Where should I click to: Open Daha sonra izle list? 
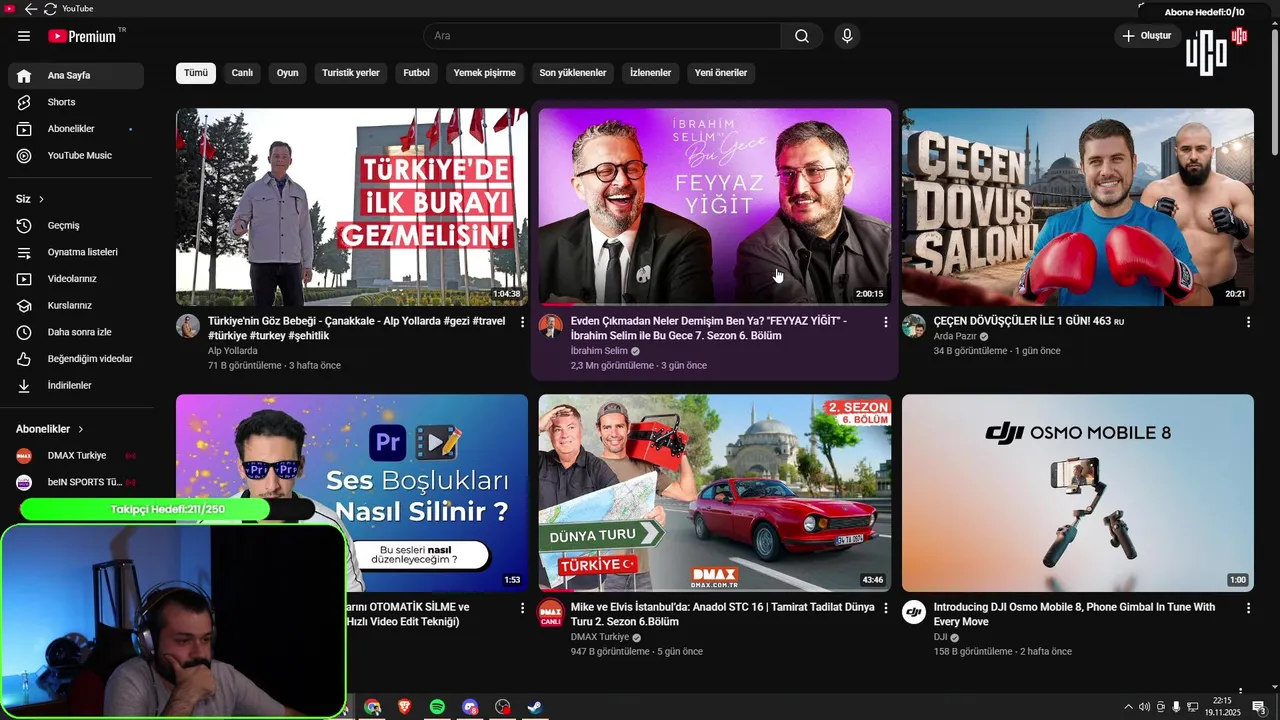tap(76, 332)
